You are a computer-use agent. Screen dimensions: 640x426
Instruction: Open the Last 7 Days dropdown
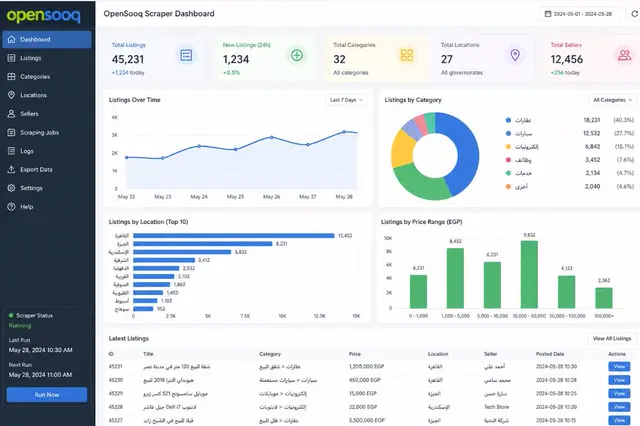click(x=346, y=100)
